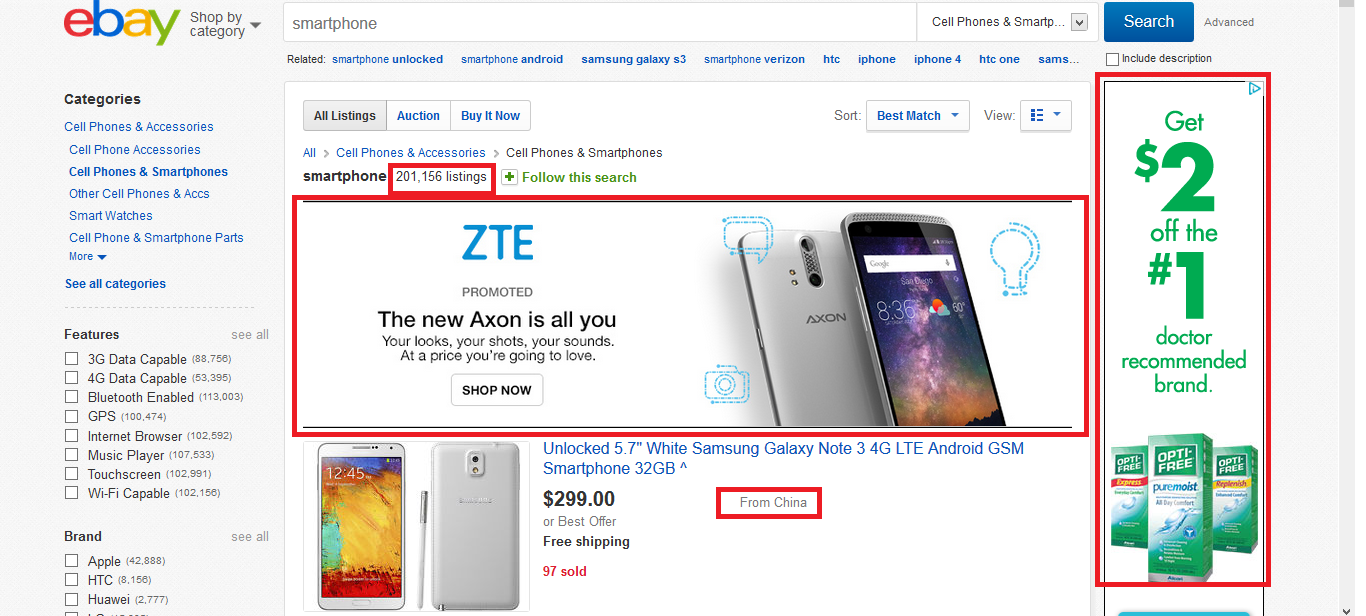Click the SHOP NOW button
The image size is (1366, 616).
[x=497, y=390]
